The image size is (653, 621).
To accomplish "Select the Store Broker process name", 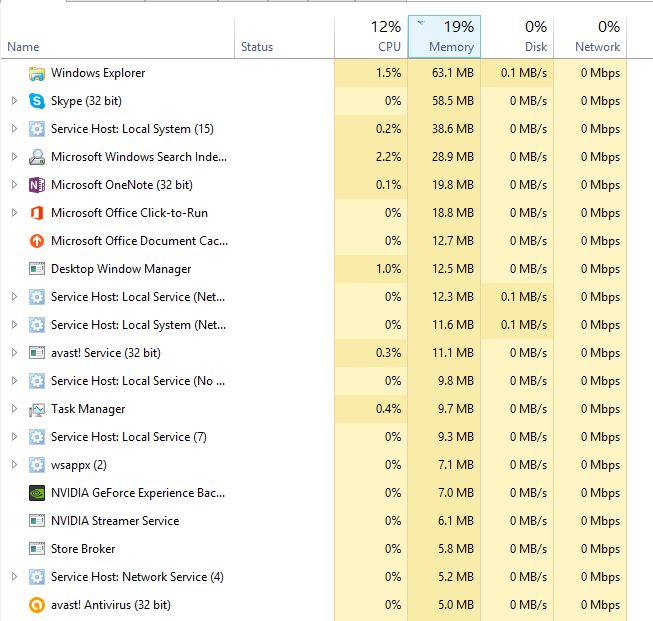I will pyautogui.click(x=83, y=549).
